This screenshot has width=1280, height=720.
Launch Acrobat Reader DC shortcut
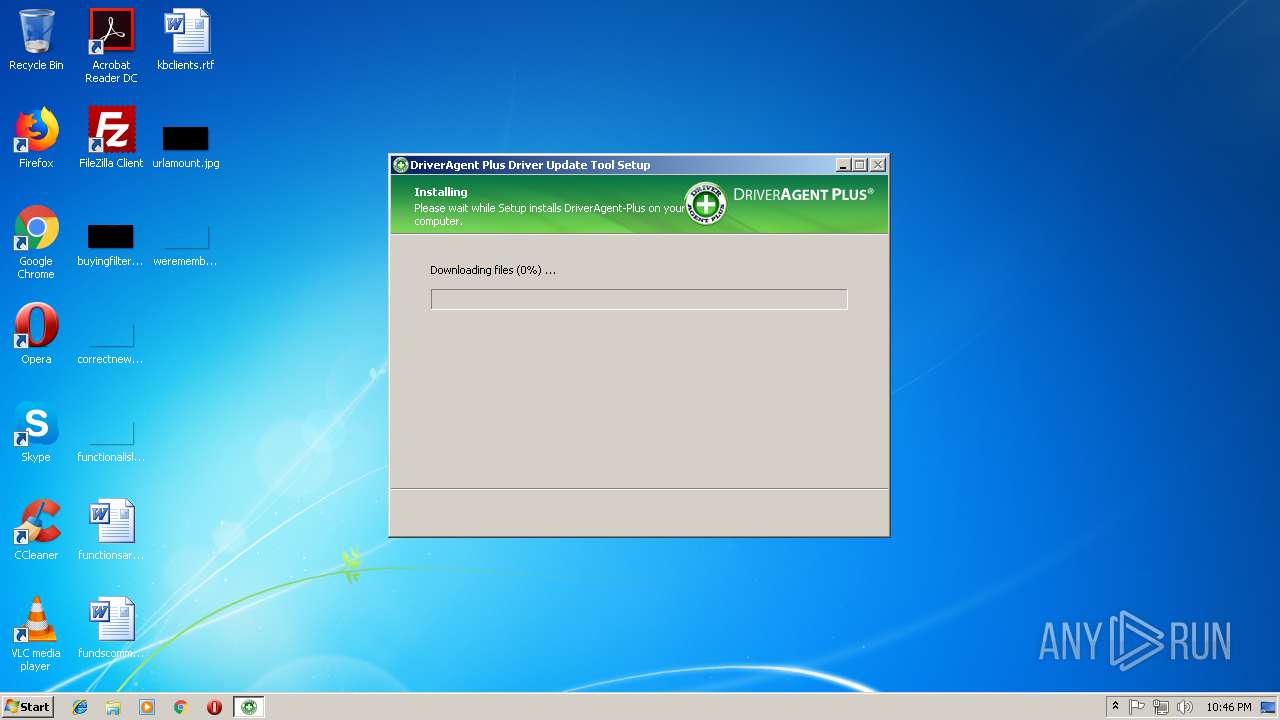pos(111,46)
